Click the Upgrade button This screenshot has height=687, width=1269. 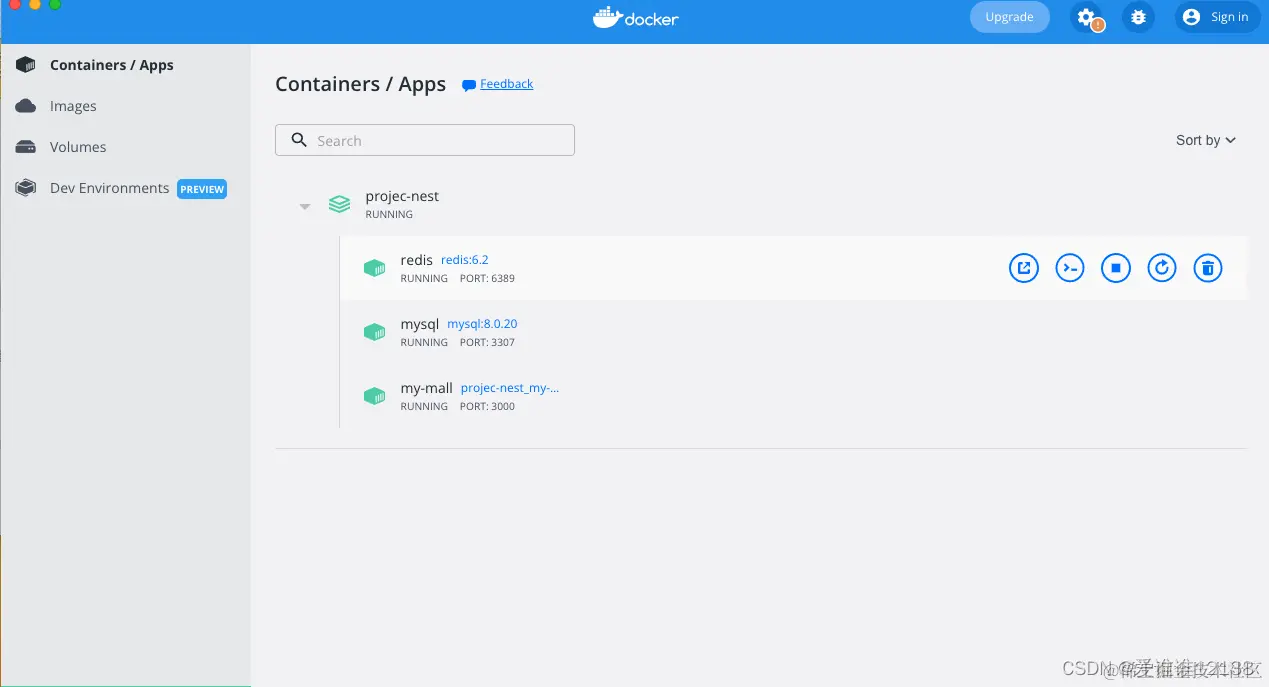(1009, 17)
